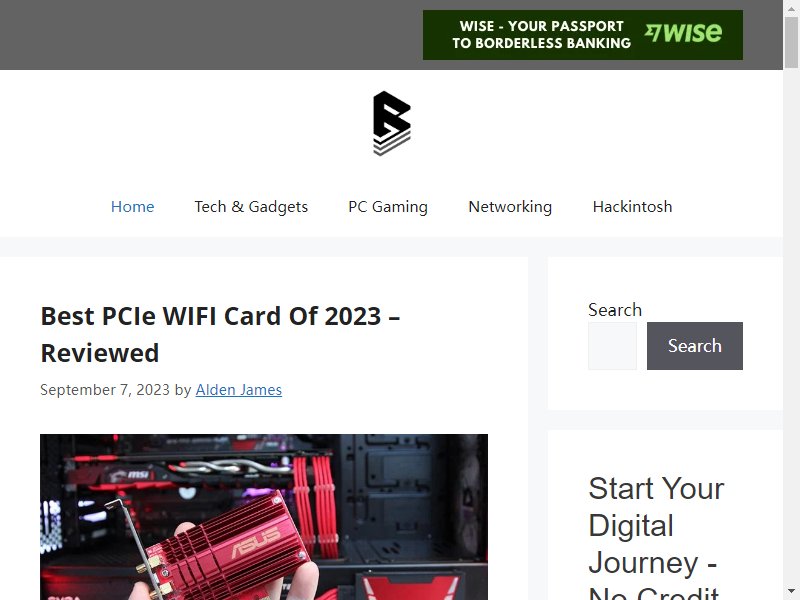This screenshot has height=600, width=800.
Task: Open Alden James author page link
Action: 239,390
